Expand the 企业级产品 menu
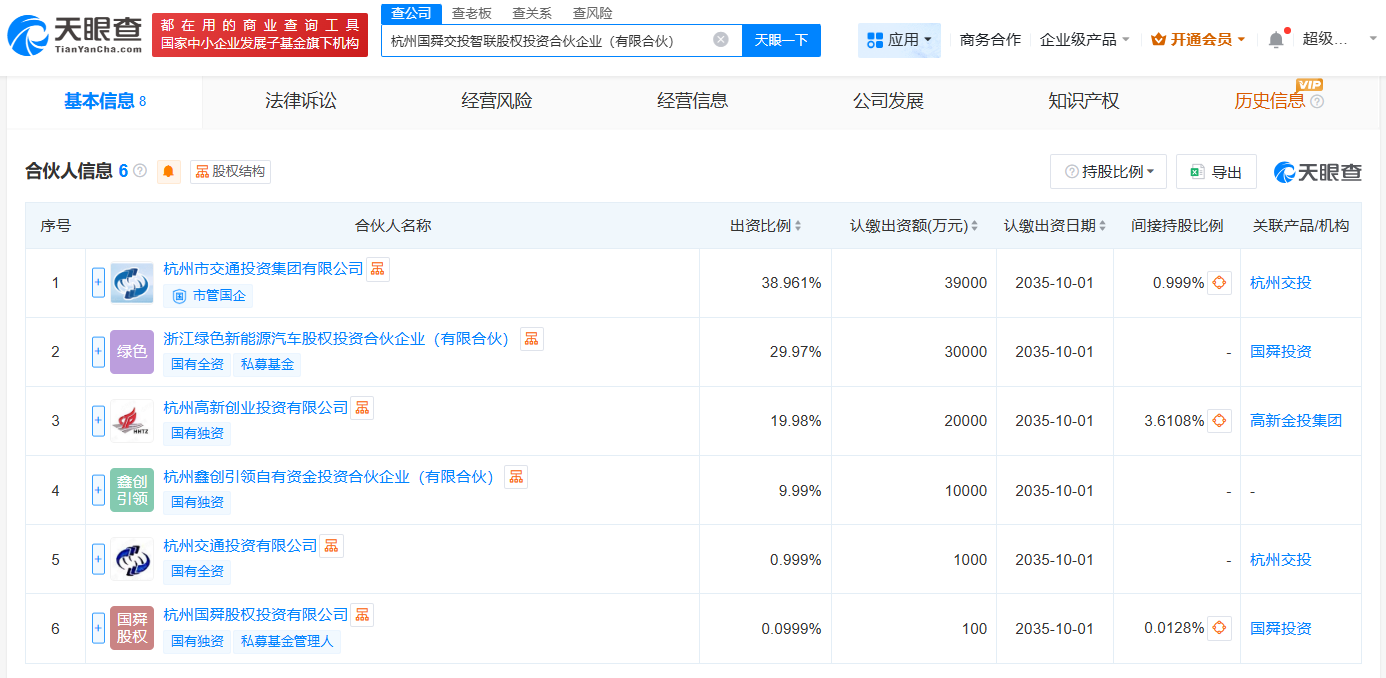Image resolution: width=1386 pixels, height=678 pixels. (1085, 40)
